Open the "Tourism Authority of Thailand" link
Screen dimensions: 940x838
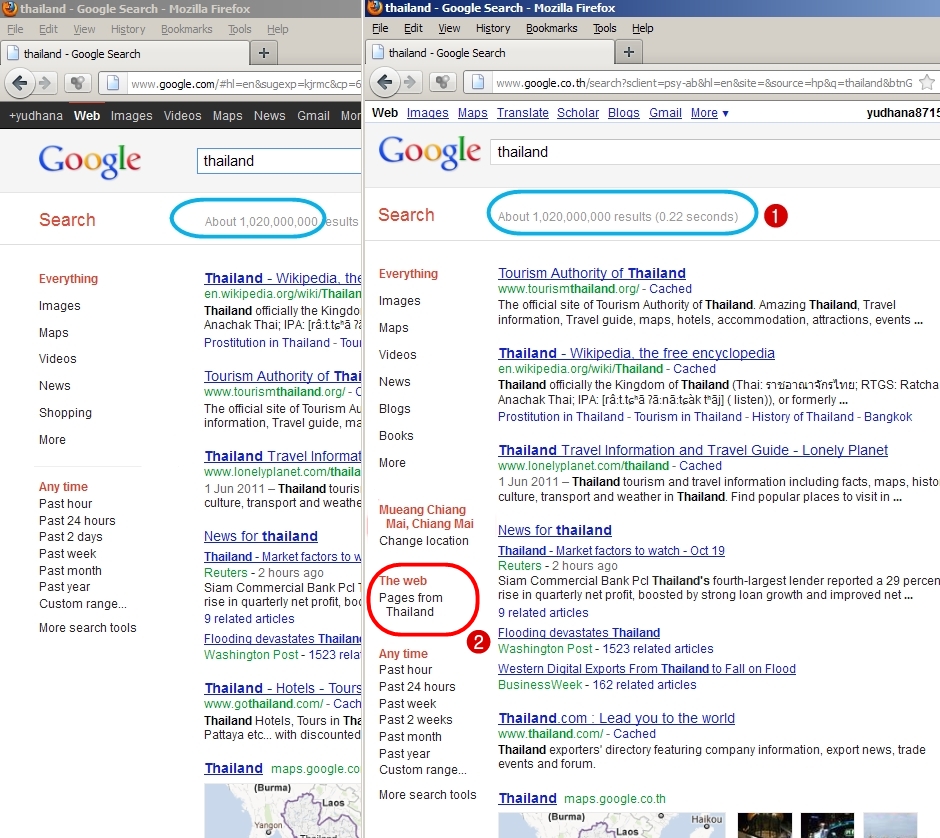coord(591,273)
